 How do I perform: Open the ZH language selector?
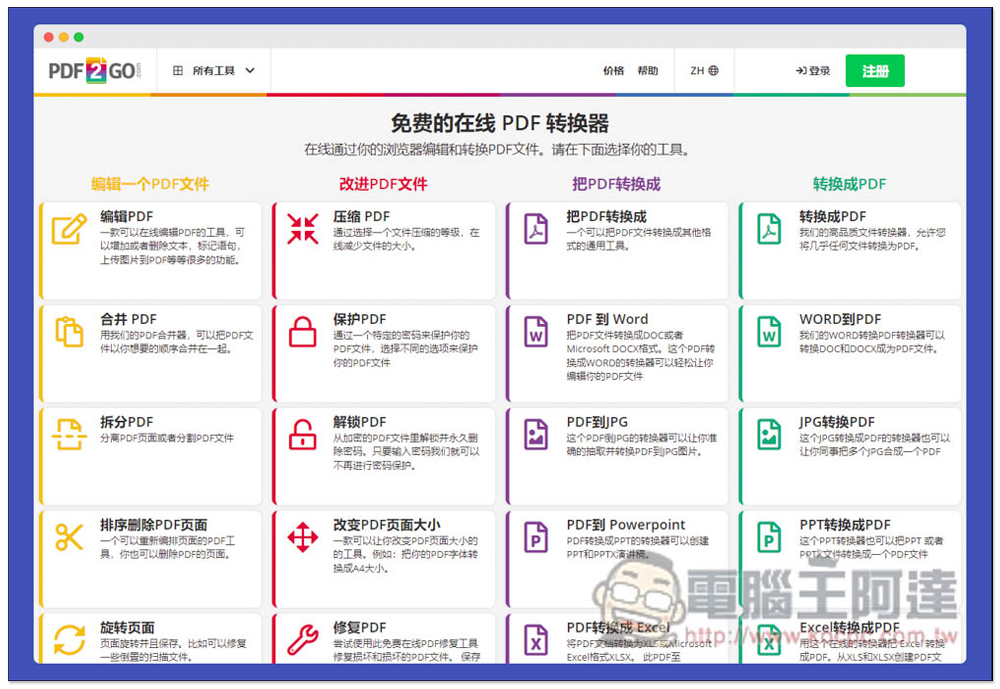pos(704,71)
